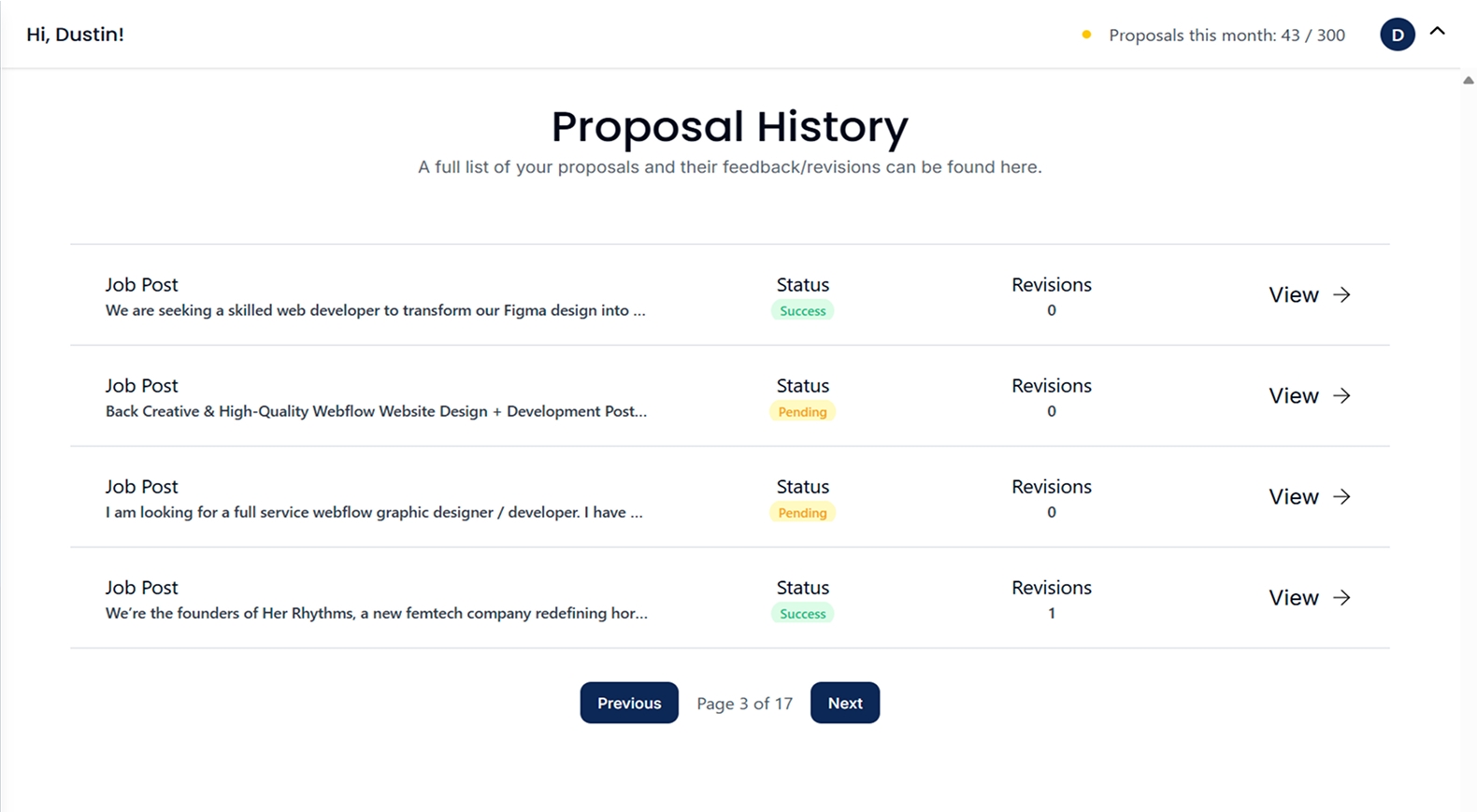This screenshot has width=1477, height=812.
Task: Click Success badge on Her Rhythms row
Action: [x=802, y=614]
